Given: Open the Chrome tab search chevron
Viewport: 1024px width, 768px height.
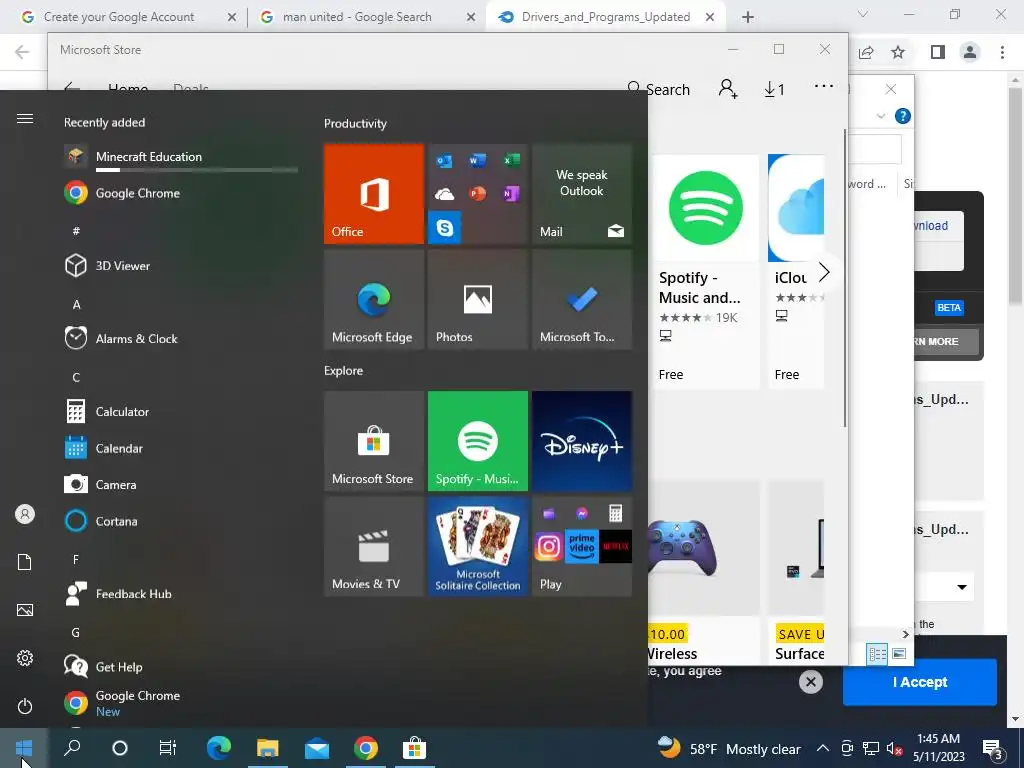Looking at the screenshot, I should tap(863, 14).
